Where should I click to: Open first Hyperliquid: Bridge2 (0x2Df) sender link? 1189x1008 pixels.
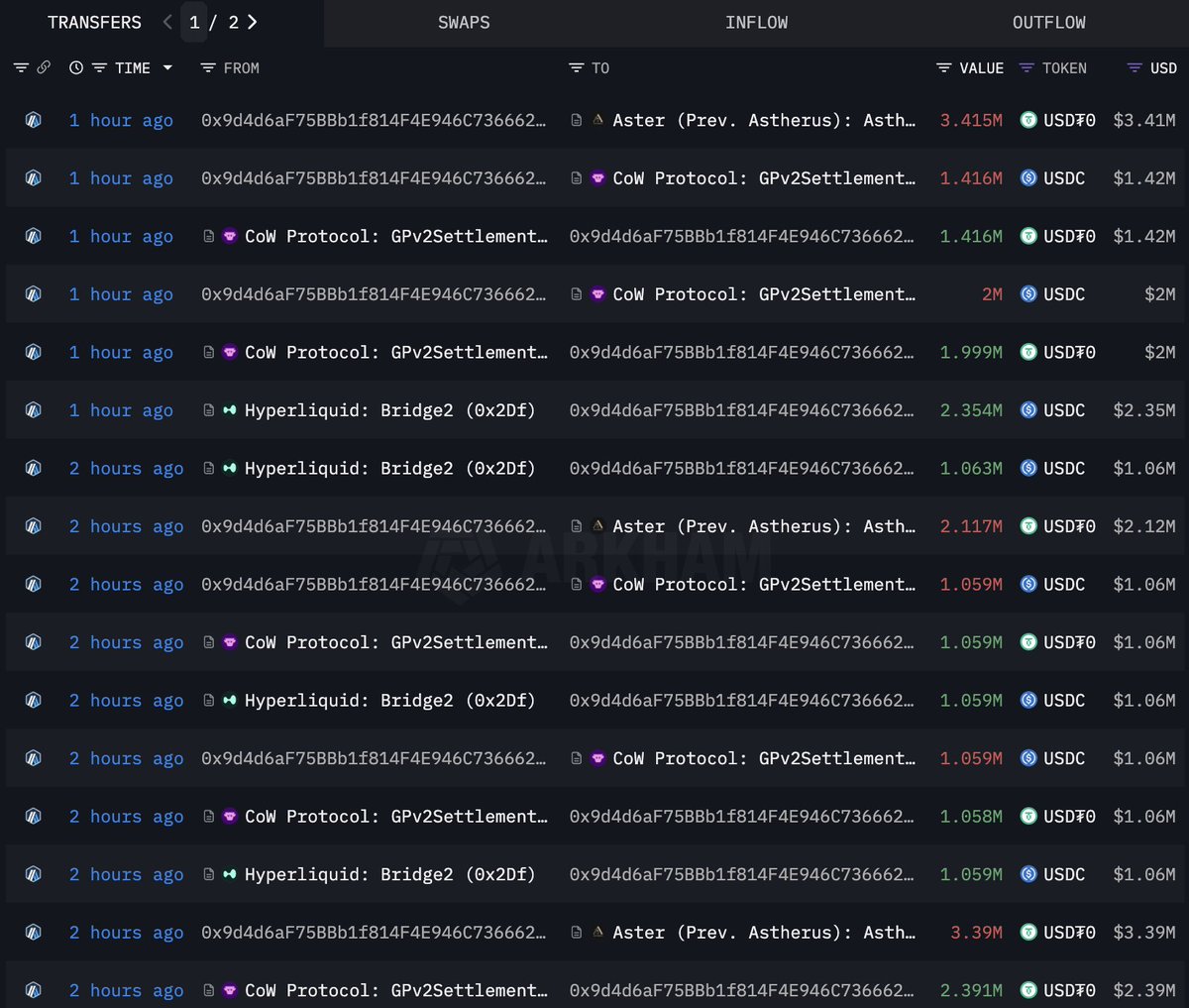click(389, 410)
